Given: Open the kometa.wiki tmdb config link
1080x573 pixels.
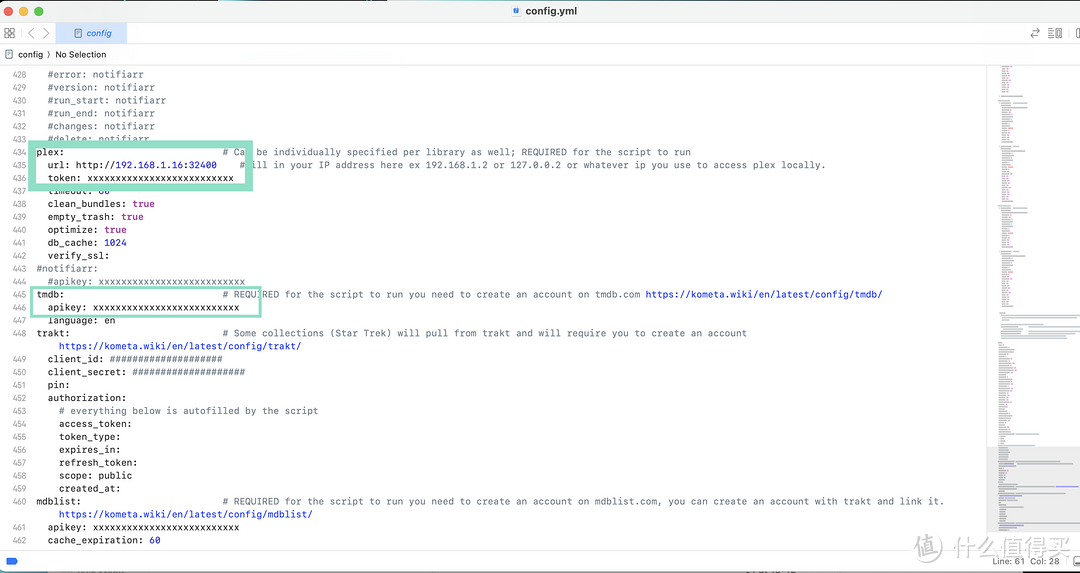Looking at the screenshot, I should pos(763,295).
